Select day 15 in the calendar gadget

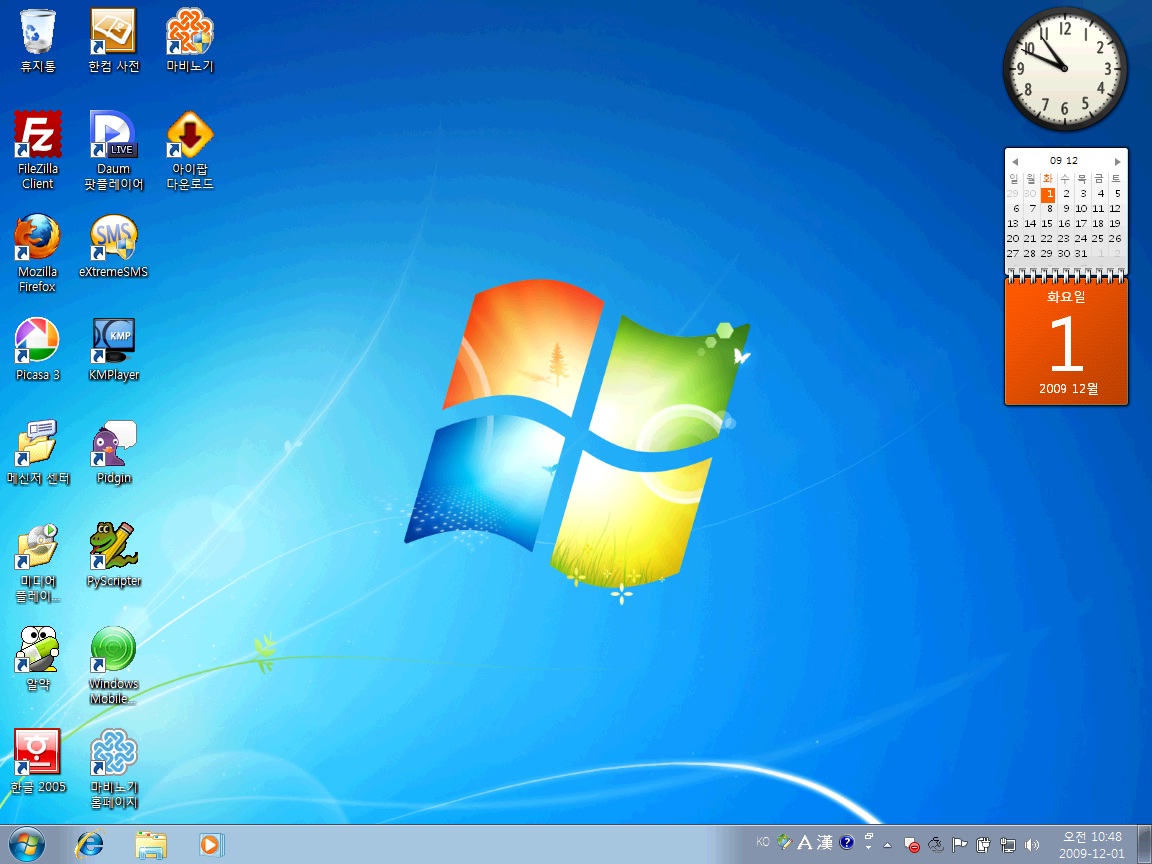point(1047,223)
